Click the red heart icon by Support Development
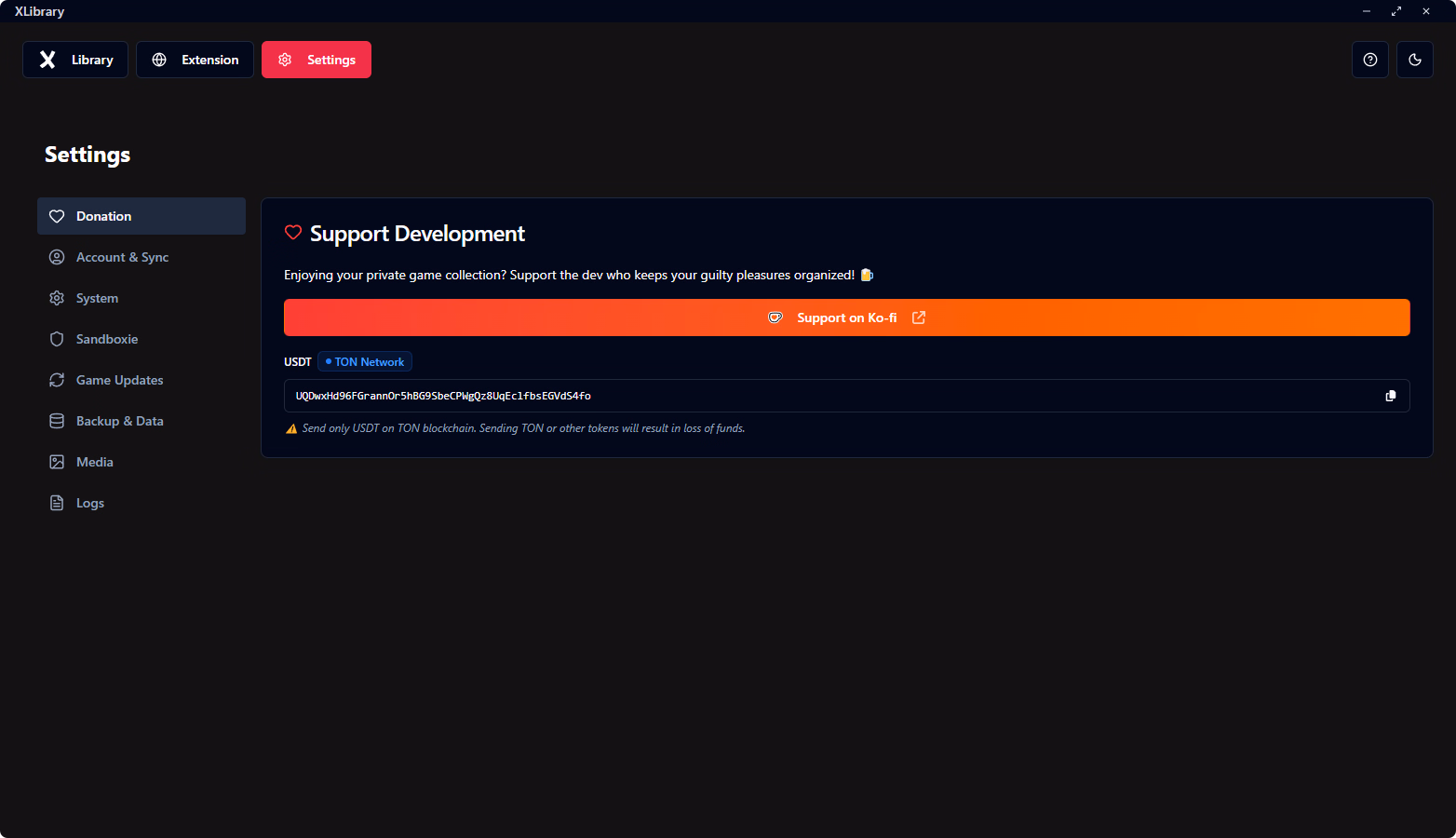The height and width of the screenshot is (838, 1456). point(293,233)
